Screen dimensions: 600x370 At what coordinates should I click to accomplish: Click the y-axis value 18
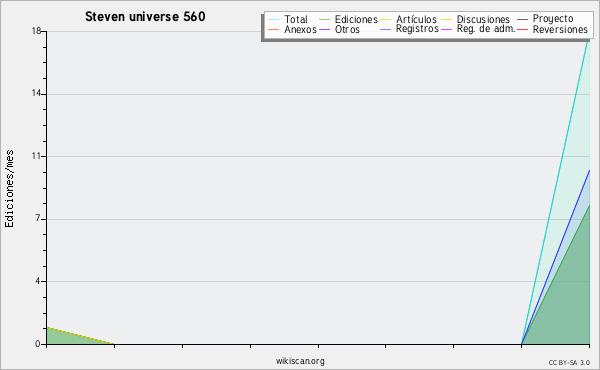pyautogui.click(x=36, y=31)
